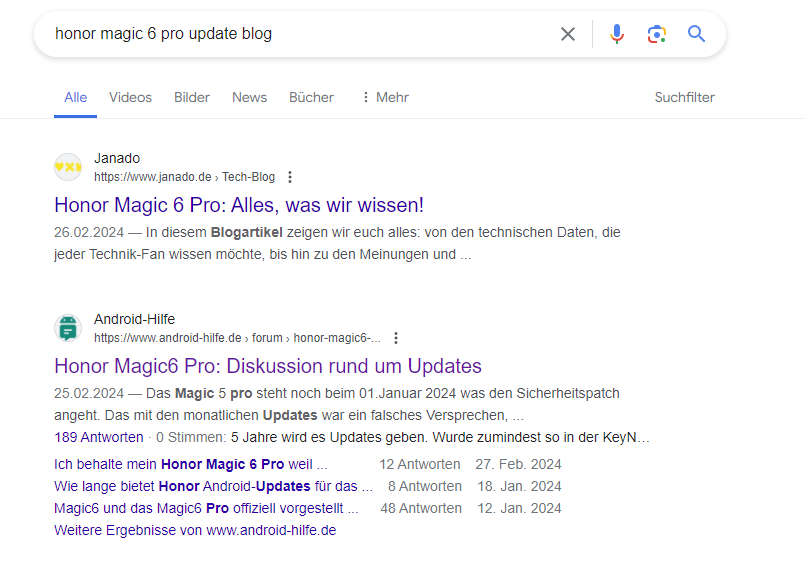The height and width of the screenshot is (573, 804).
Task: Switch to the Bücher tab
Action: pos(311,97)
